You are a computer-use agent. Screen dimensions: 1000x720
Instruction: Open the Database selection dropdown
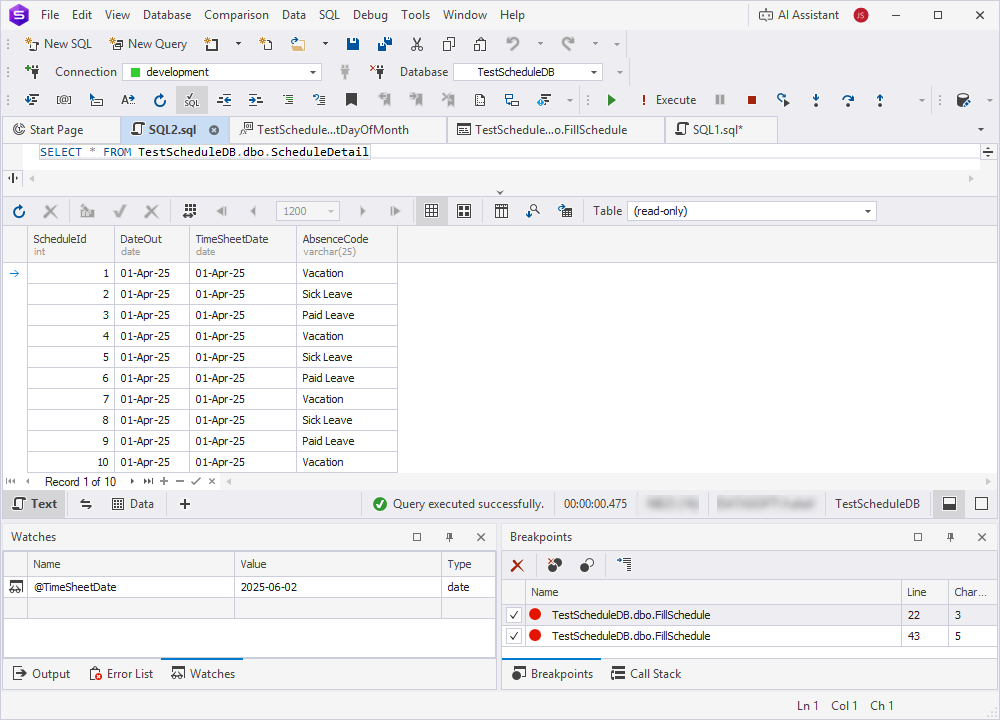(x=594, y=71)
